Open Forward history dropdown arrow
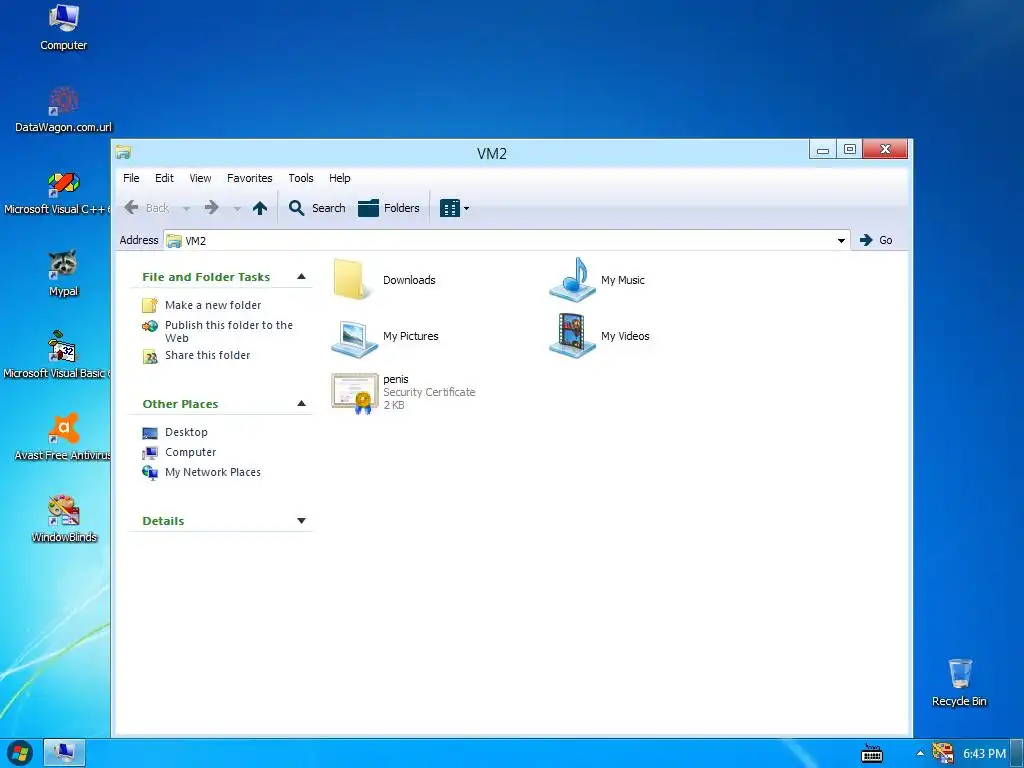This screenshot has height=768, width=1024. (x=237, y=208)
